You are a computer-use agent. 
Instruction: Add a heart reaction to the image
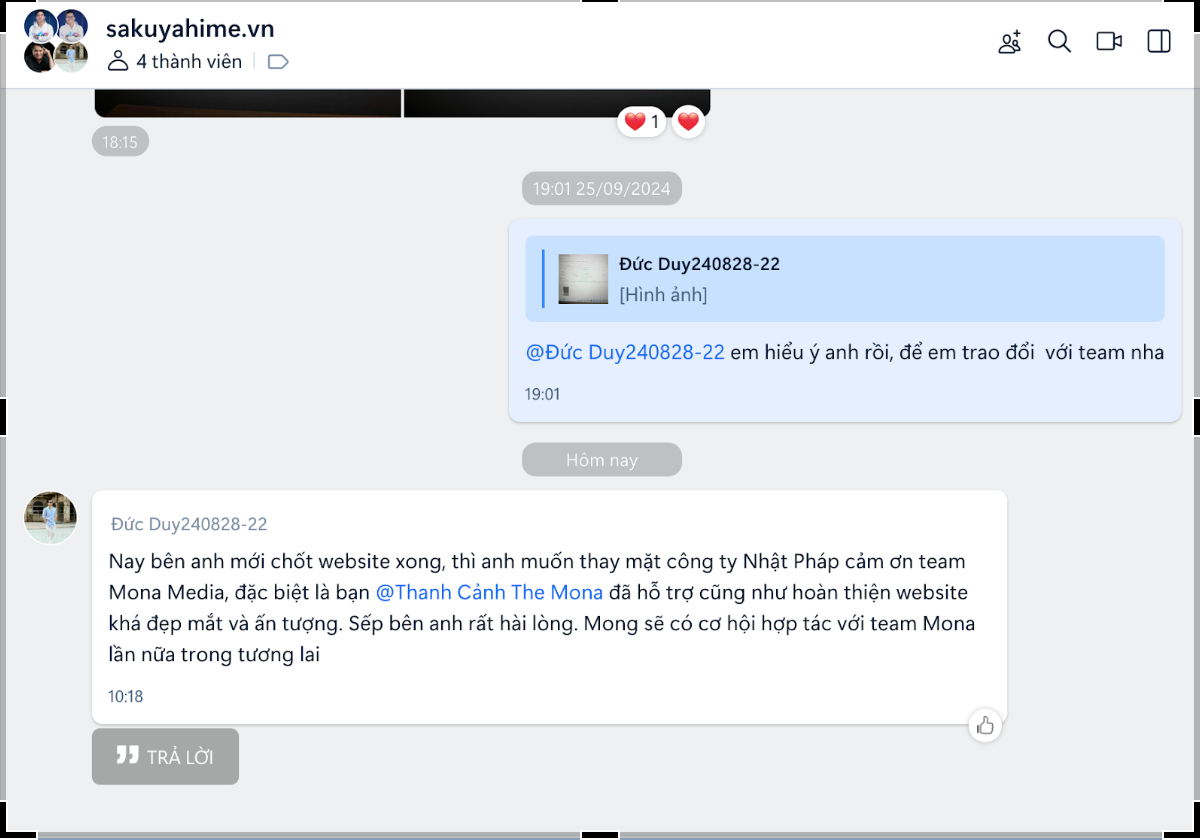point(688,122)
